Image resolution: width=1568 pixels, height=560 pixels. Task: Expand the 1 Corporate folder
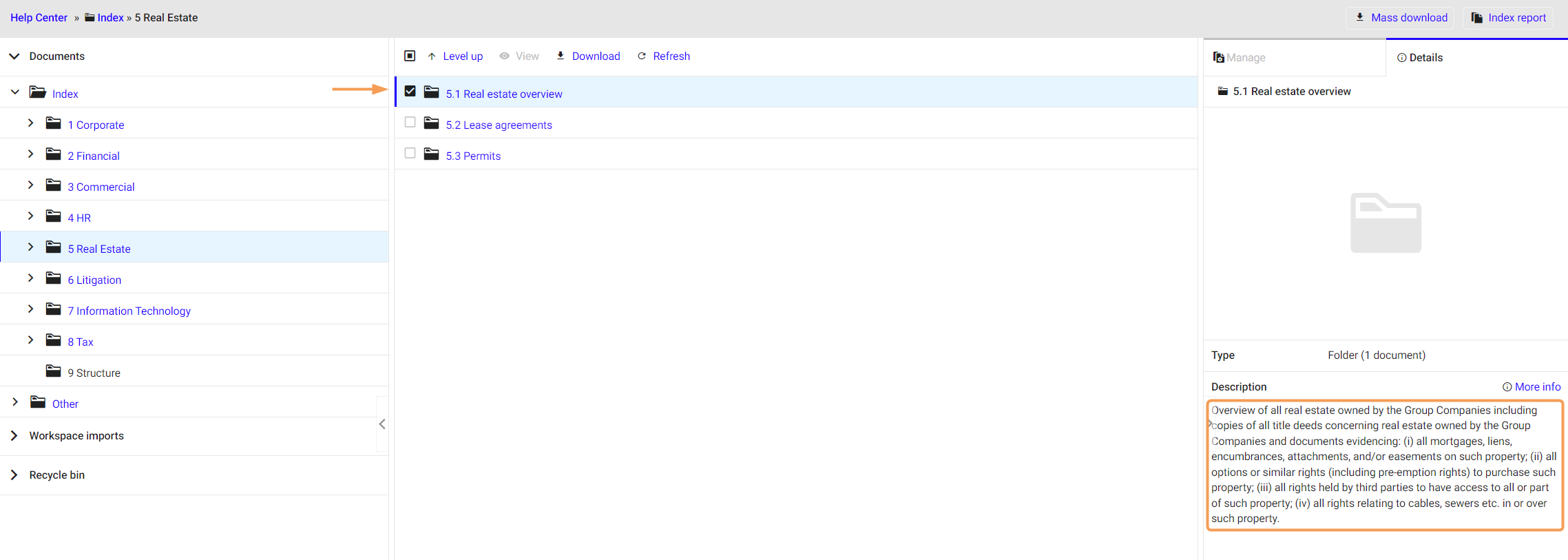30,123
